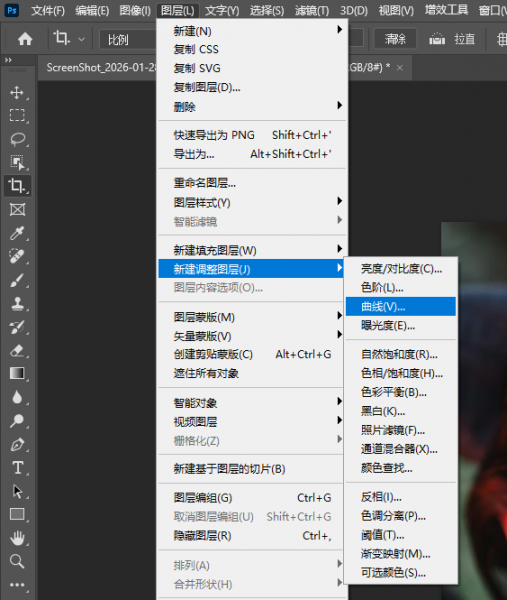Open the 文字(Y) menu
The height and width of the screenshot is (600, 507).
(222, 10)
